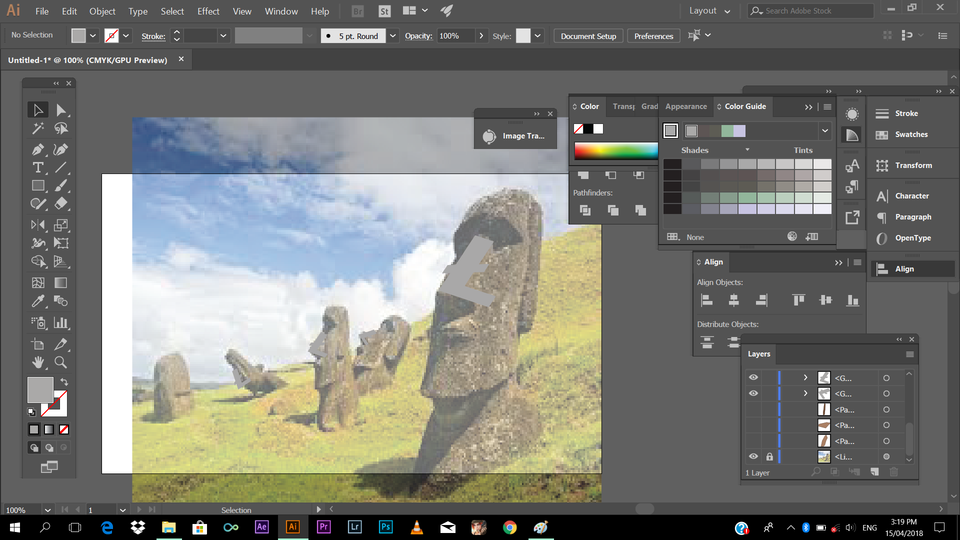Select the Type tool
This screenshot has width=960, height=540.
click(x=38, y=167)
